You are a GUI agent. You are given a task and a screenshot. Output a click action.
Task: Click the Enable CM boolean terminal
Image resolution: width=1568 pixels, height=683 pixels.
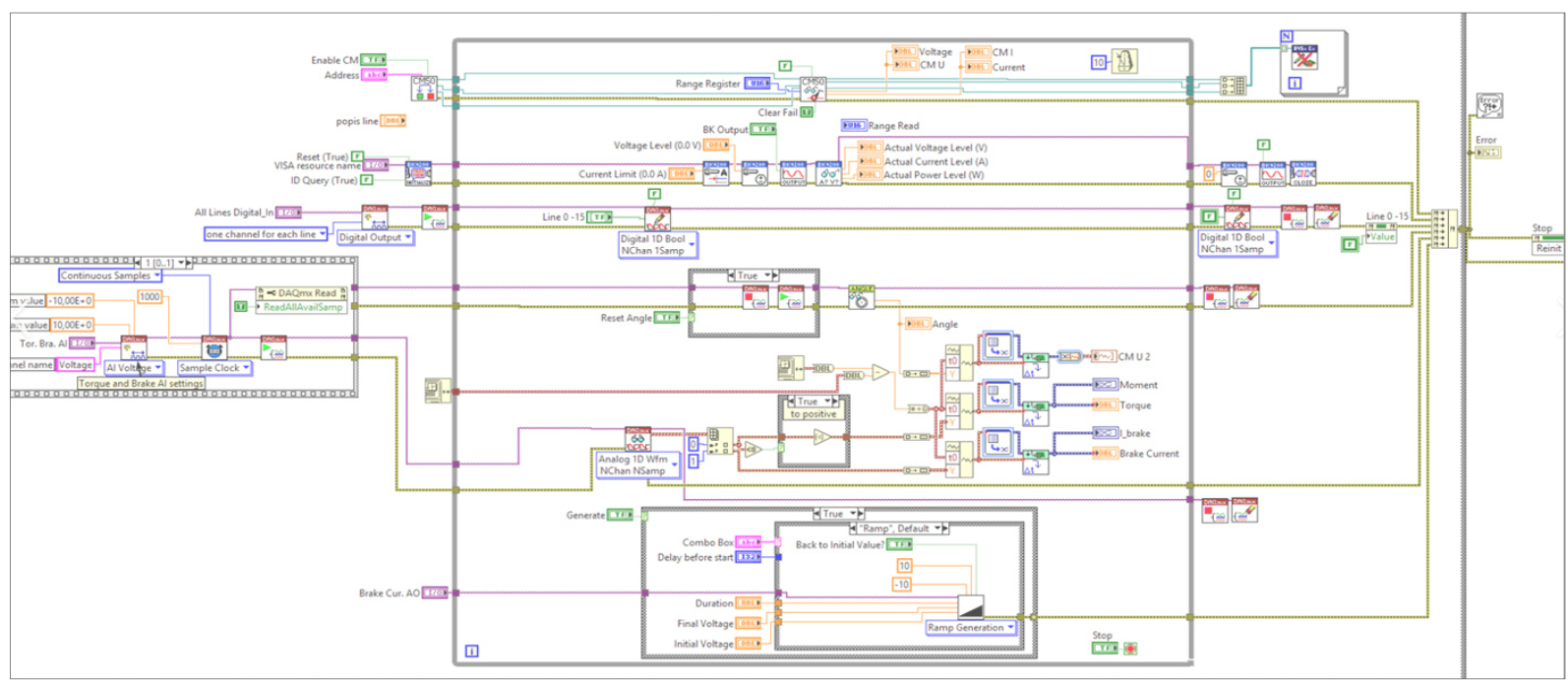(x=374, y=60)
